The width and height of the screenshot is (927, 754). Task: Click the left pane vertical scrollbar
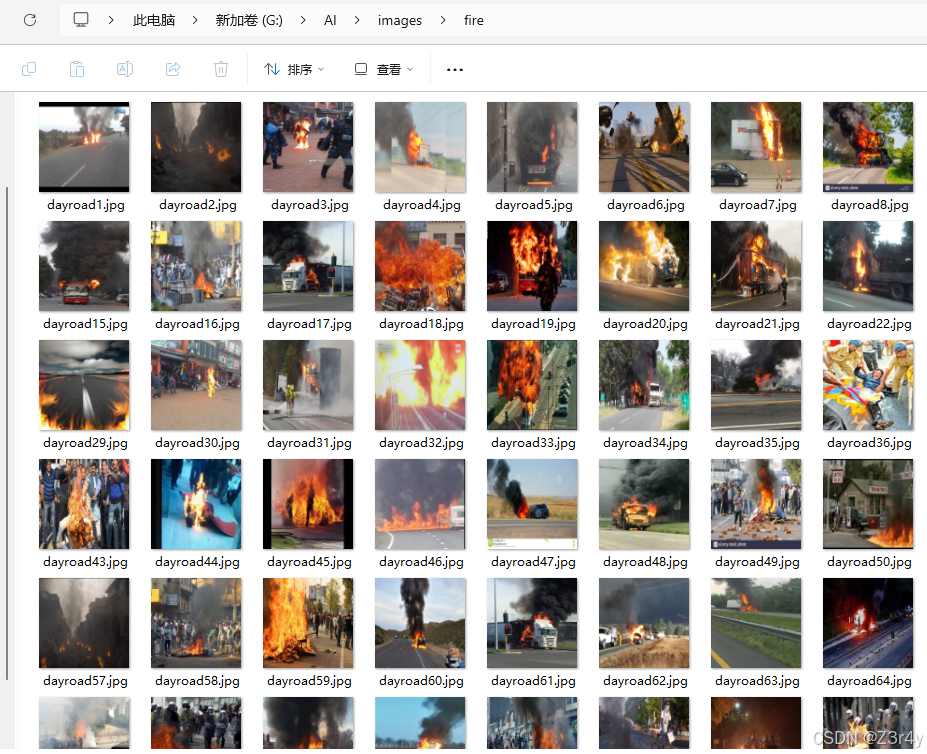7,433
